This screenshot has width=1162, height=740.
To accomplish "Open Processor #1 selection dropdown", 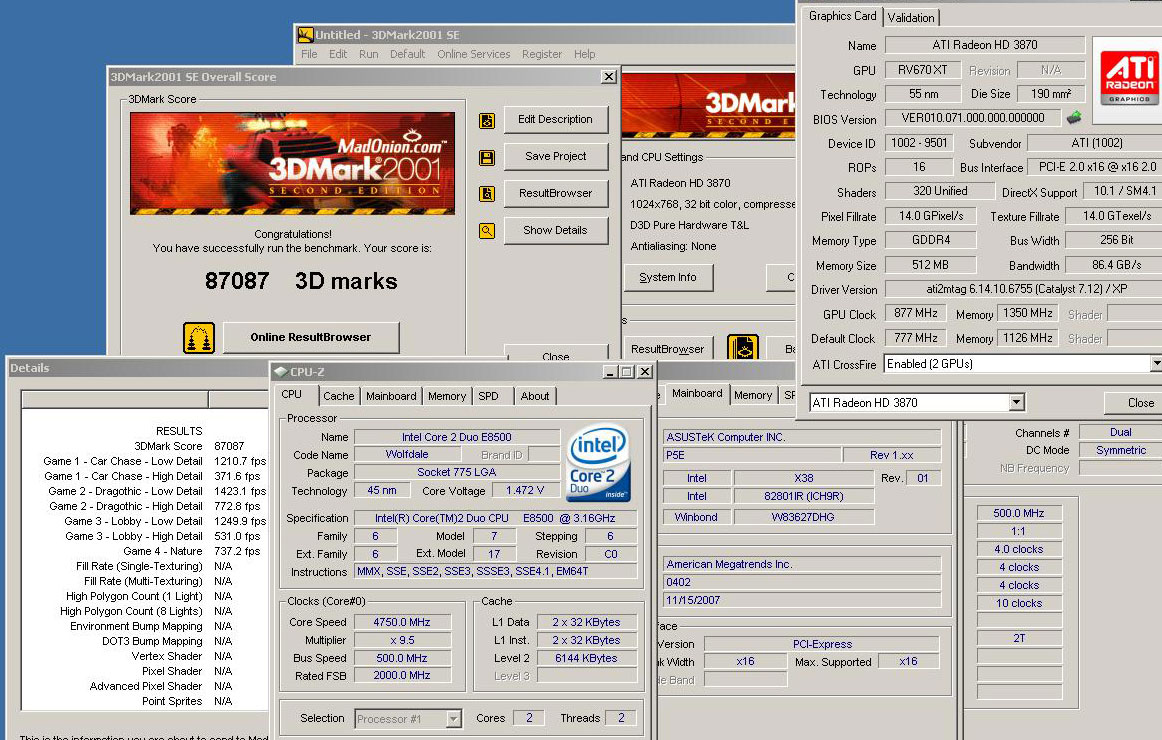I will click(454, 719).
